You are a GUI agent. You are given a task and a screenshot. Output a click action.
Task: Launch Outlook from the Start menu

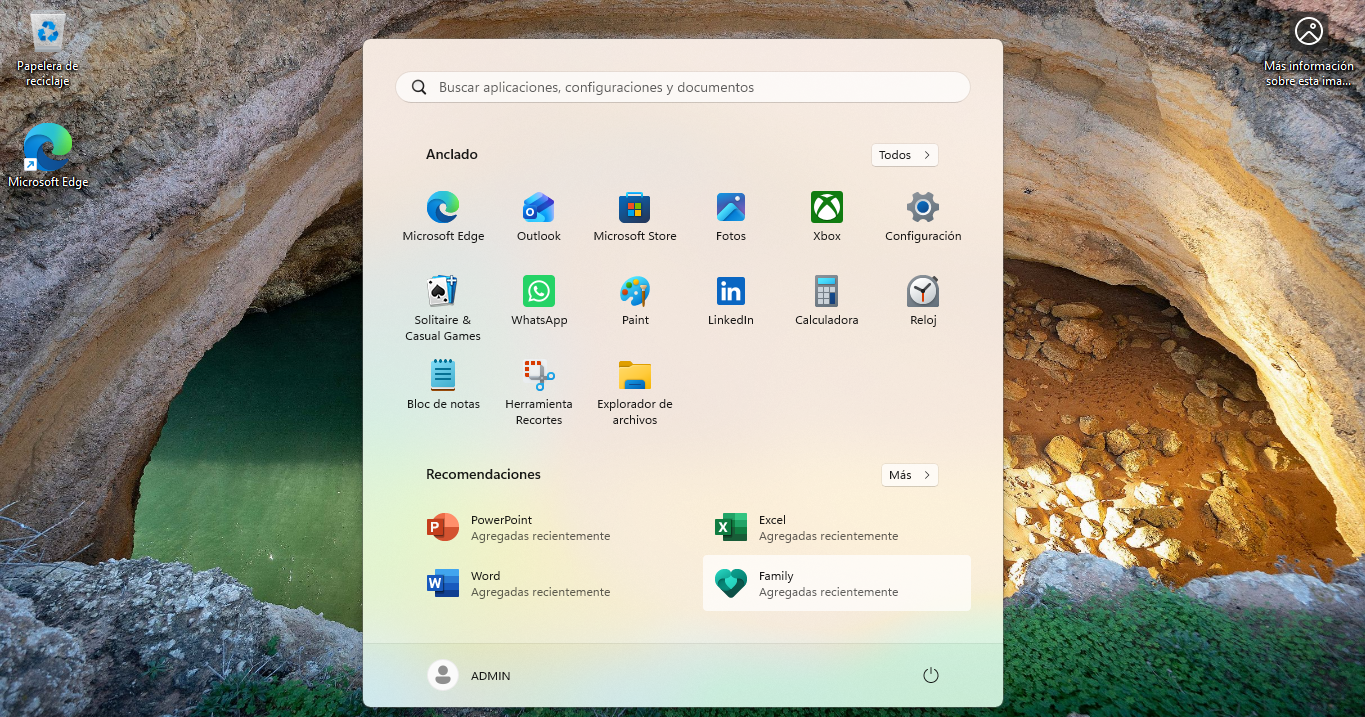pos(539,216)
